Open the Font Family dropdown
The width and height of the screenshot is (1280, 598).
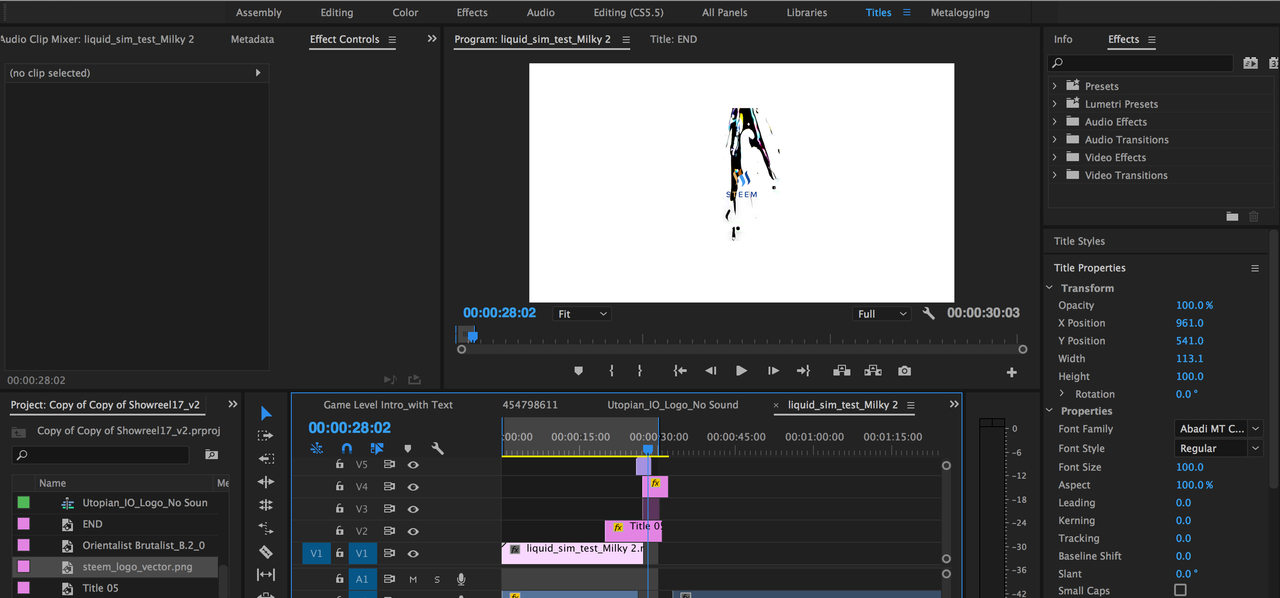(x=1218, y=429)
